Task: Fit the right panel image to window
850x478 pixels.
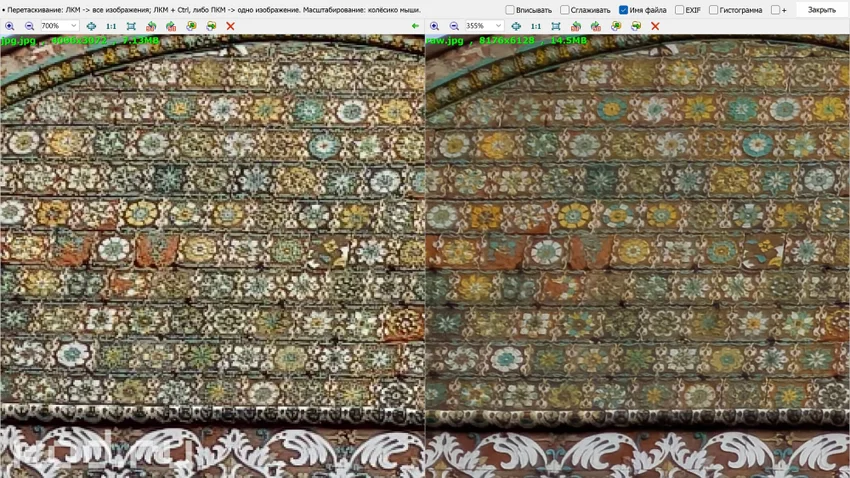Action: click(x=556, y=26)
